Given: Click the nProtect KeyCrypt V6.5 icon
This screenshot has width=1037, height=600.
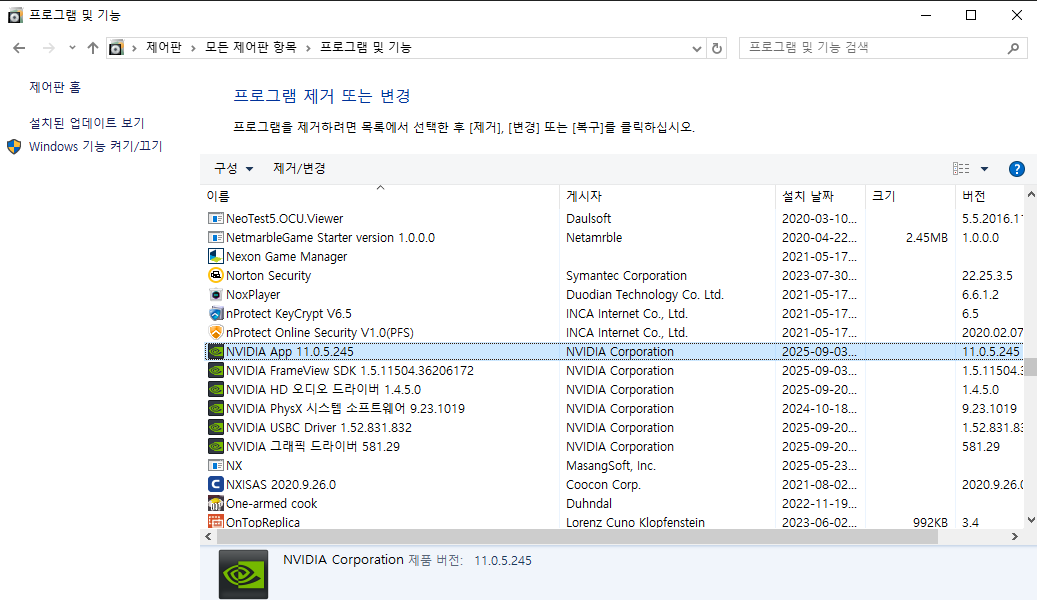Looking at the screenshot, I should point(215,314).
